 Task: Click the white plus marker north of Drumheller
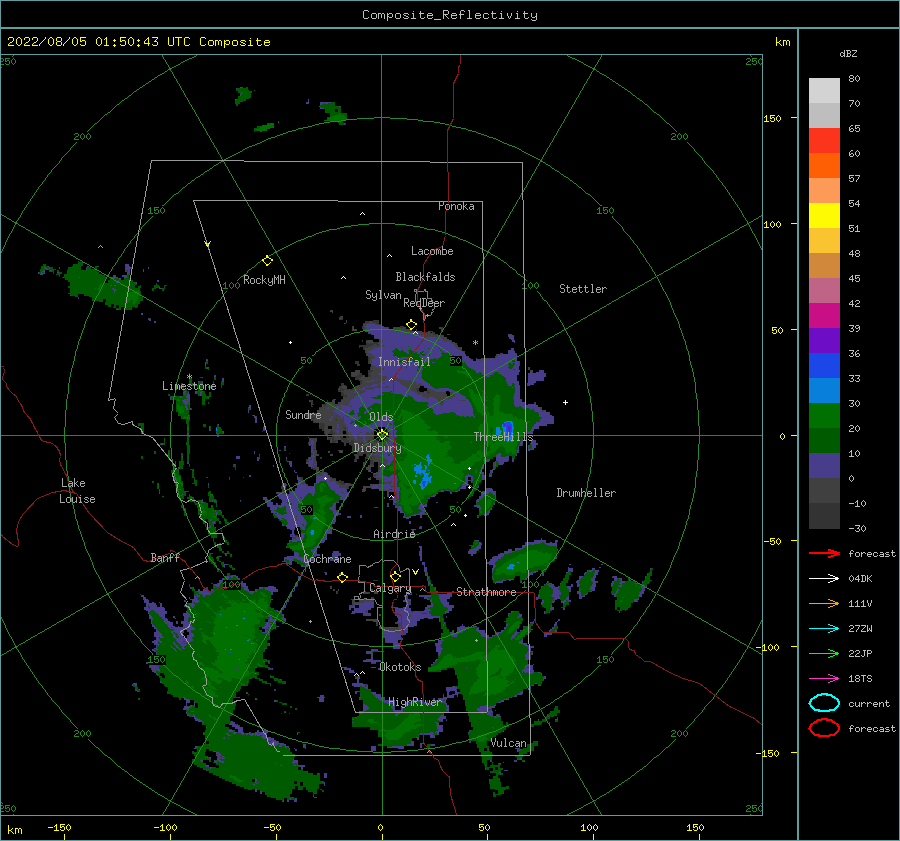565,402
